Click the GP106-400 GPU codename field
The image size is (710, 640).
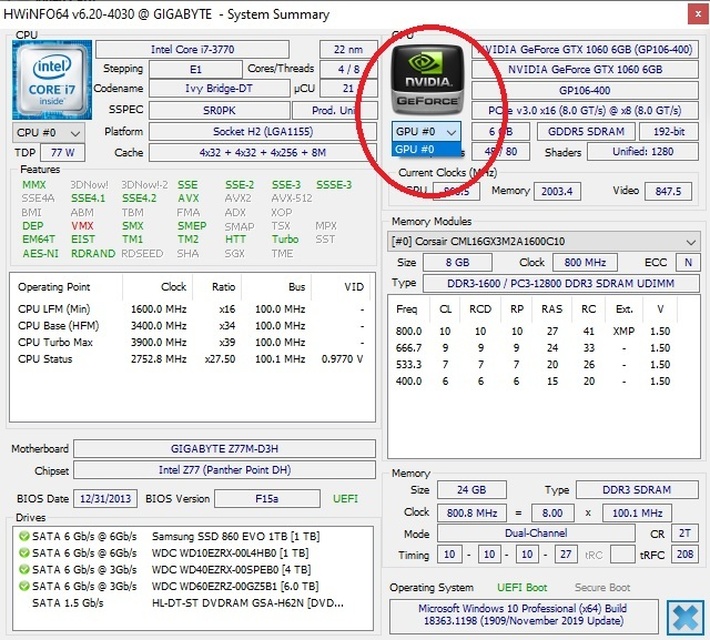click(585, 90)
